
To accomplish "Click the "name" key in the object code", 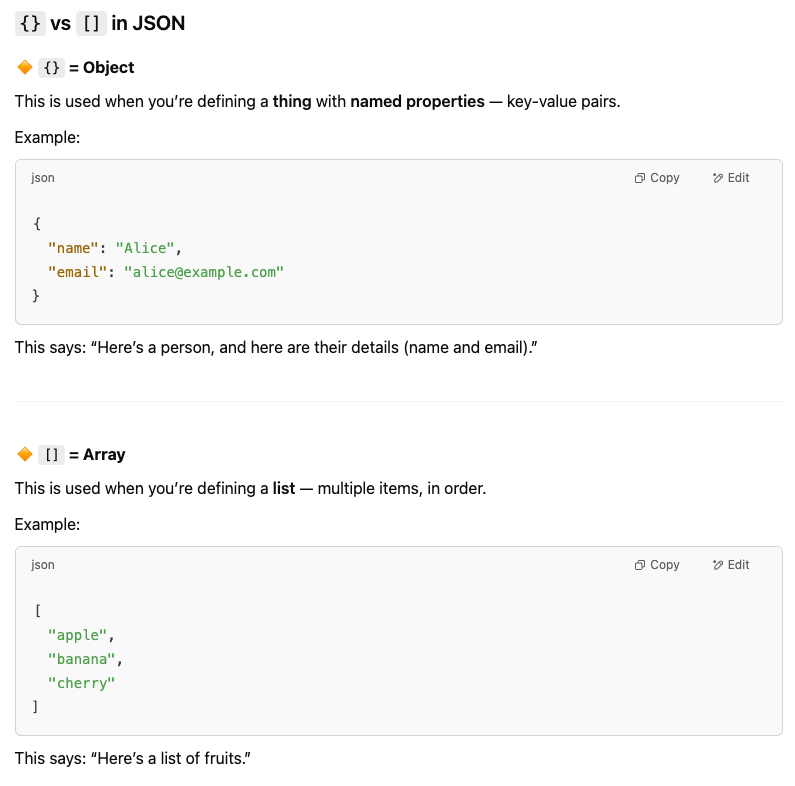I will click(x=73, y=248).
